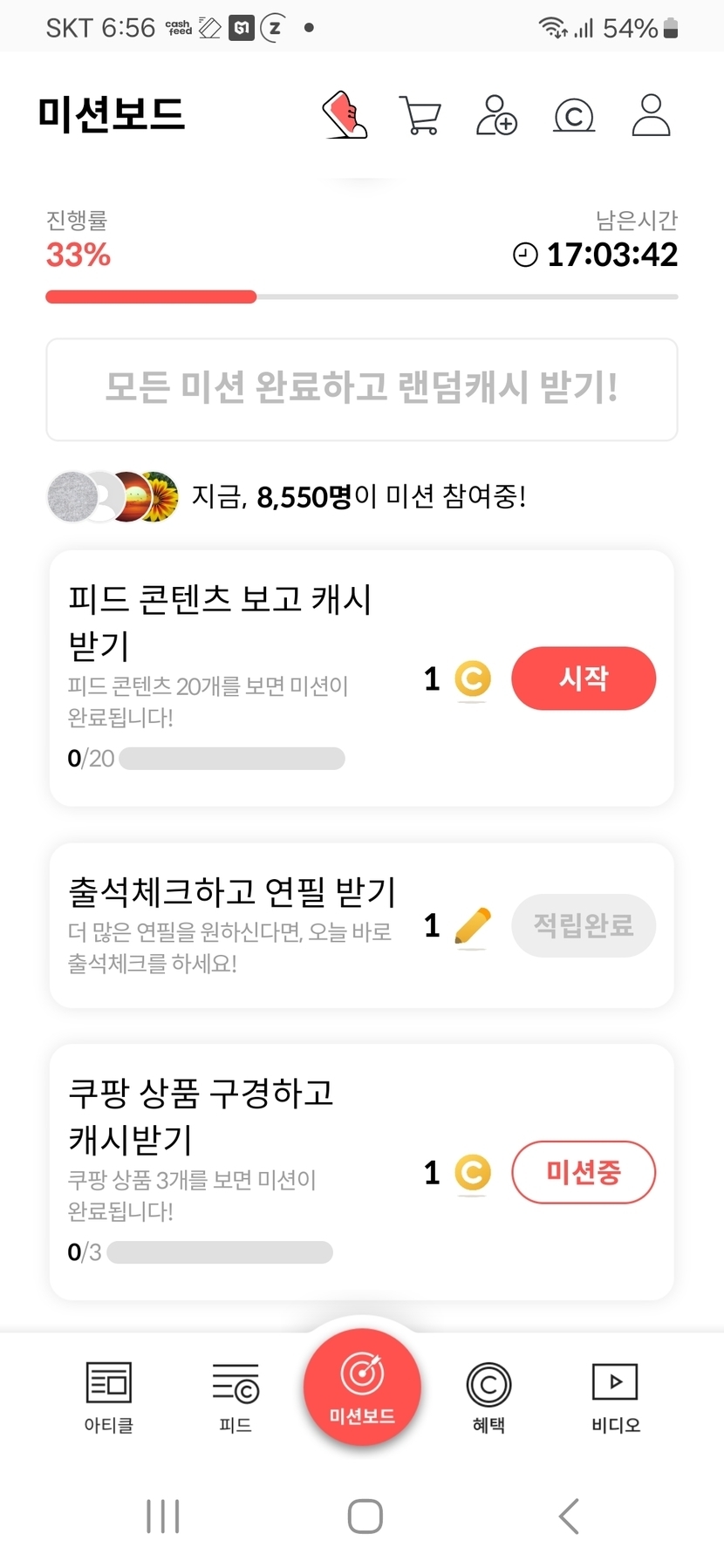The width and height of the screenshot is (724, 1568).
Task: Tap the 적립완료 greyed button
Action: tap(584, 925)
